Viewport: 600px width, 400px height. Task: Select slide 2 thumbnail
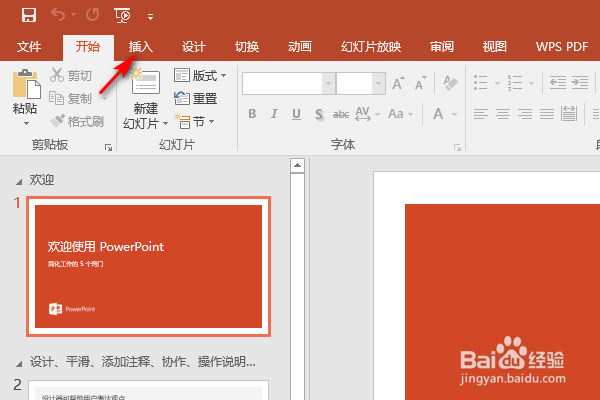(148, 390)
